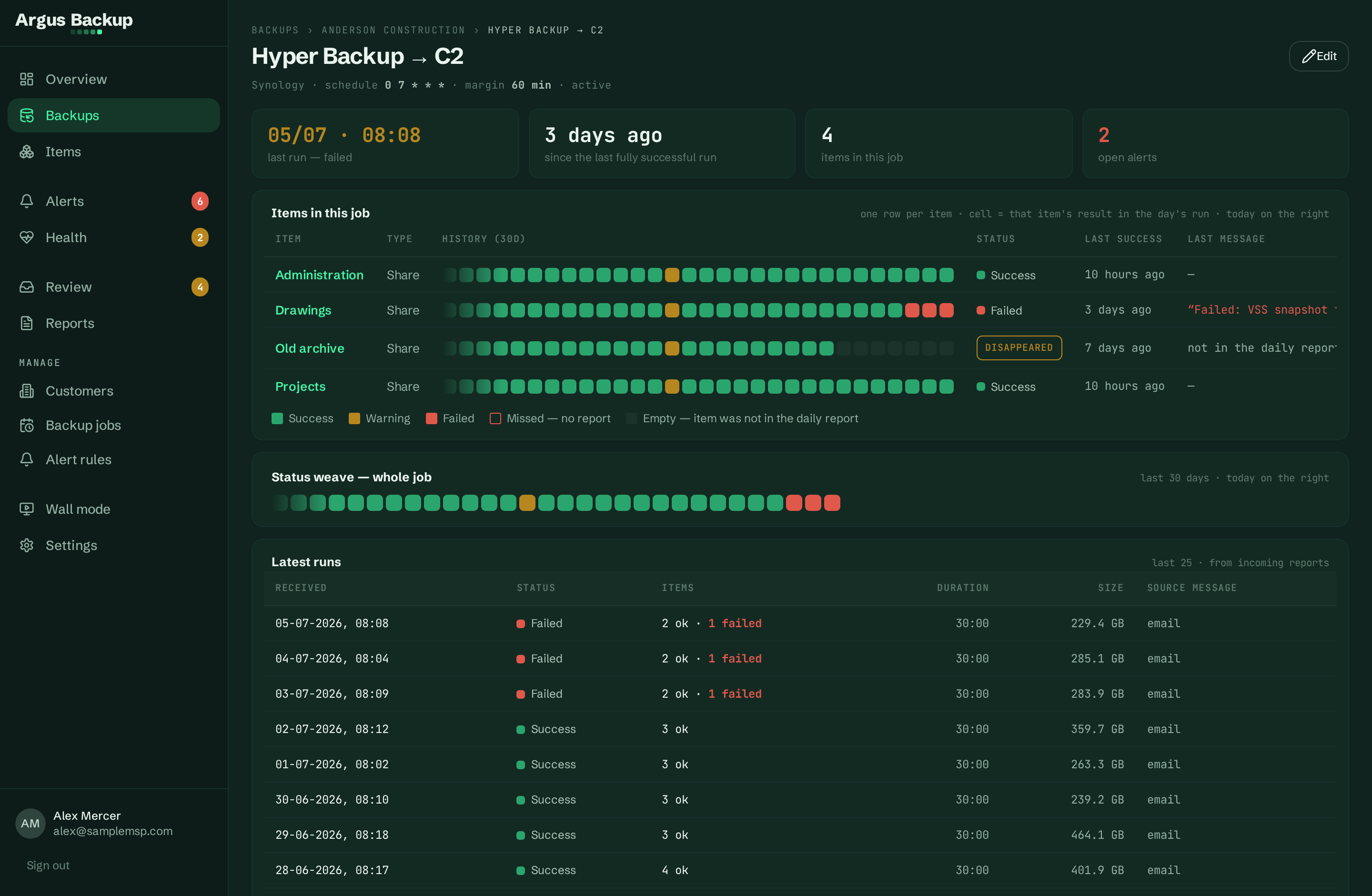Navigate to Customers under Manage
The width and height of the screenshot is (1372, 896).
click(x=113, y=391)
